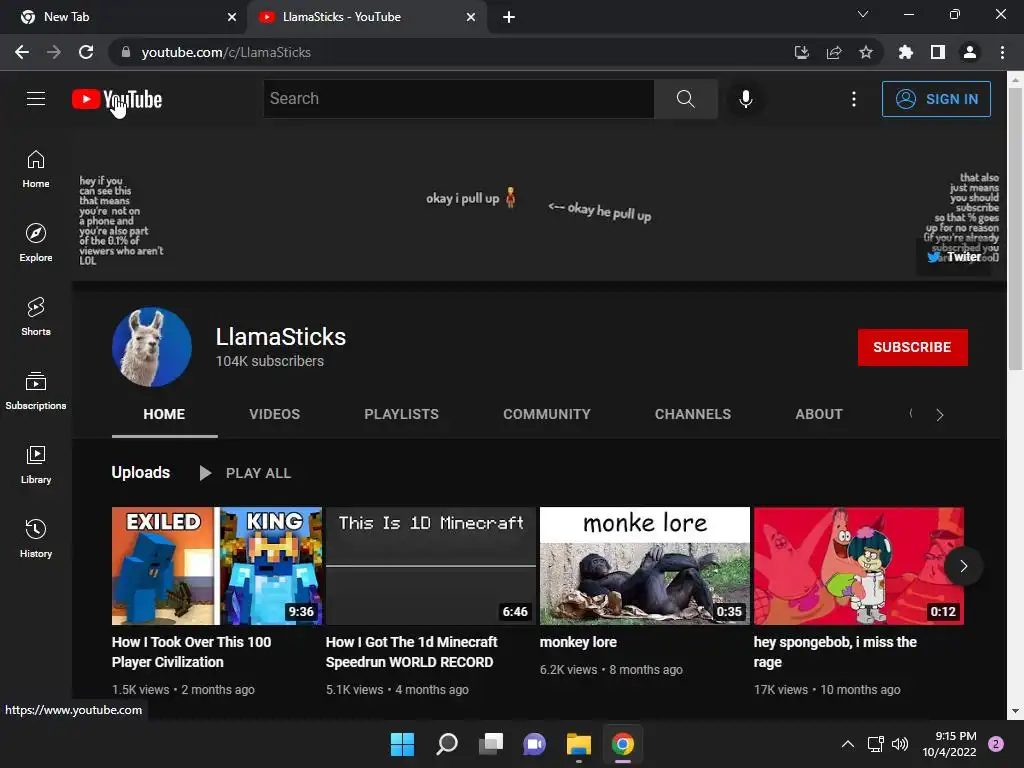View site info via the lock icon
1024x768 pixels.
(x=126, y=52)
